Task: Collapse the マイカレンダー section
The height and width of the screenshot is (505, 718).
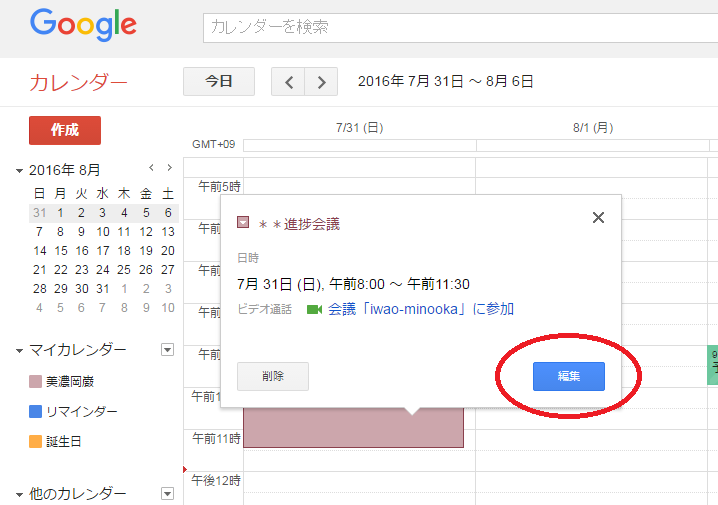Action: click(20, 351)
